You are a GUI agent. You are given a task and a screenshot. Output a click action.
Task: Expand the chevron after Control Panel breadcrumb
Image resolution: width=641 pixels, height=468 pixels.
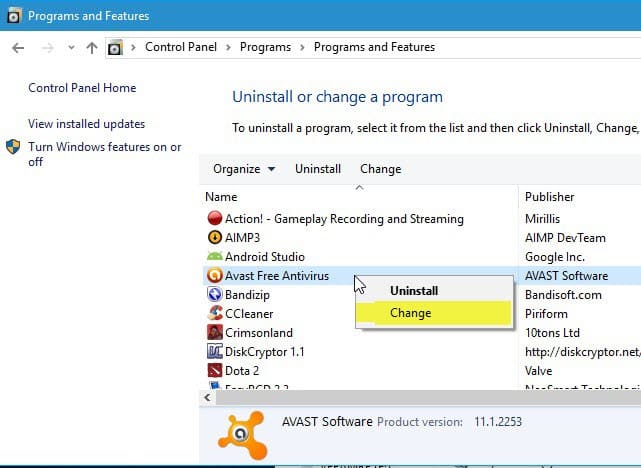[229, 47]
